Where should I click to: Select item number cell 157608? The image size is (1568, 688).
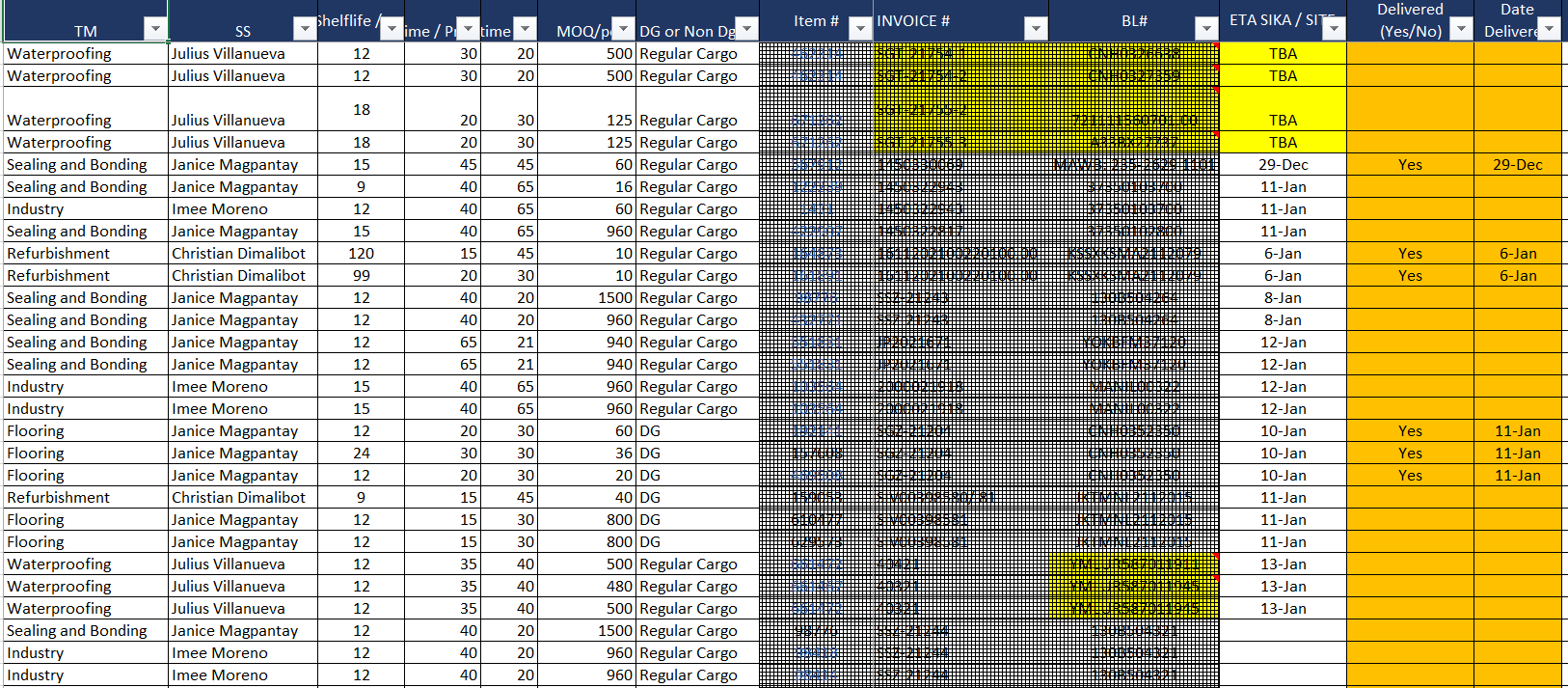tap(817, 454)
